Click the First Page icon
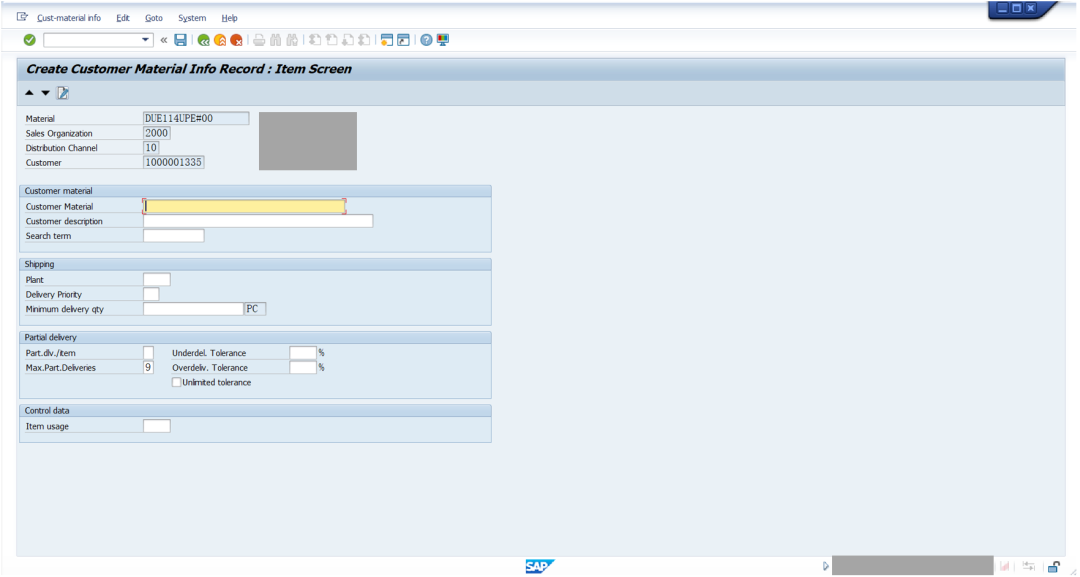This screenshot has width=1080, height=577. click(x=315, y=40)
